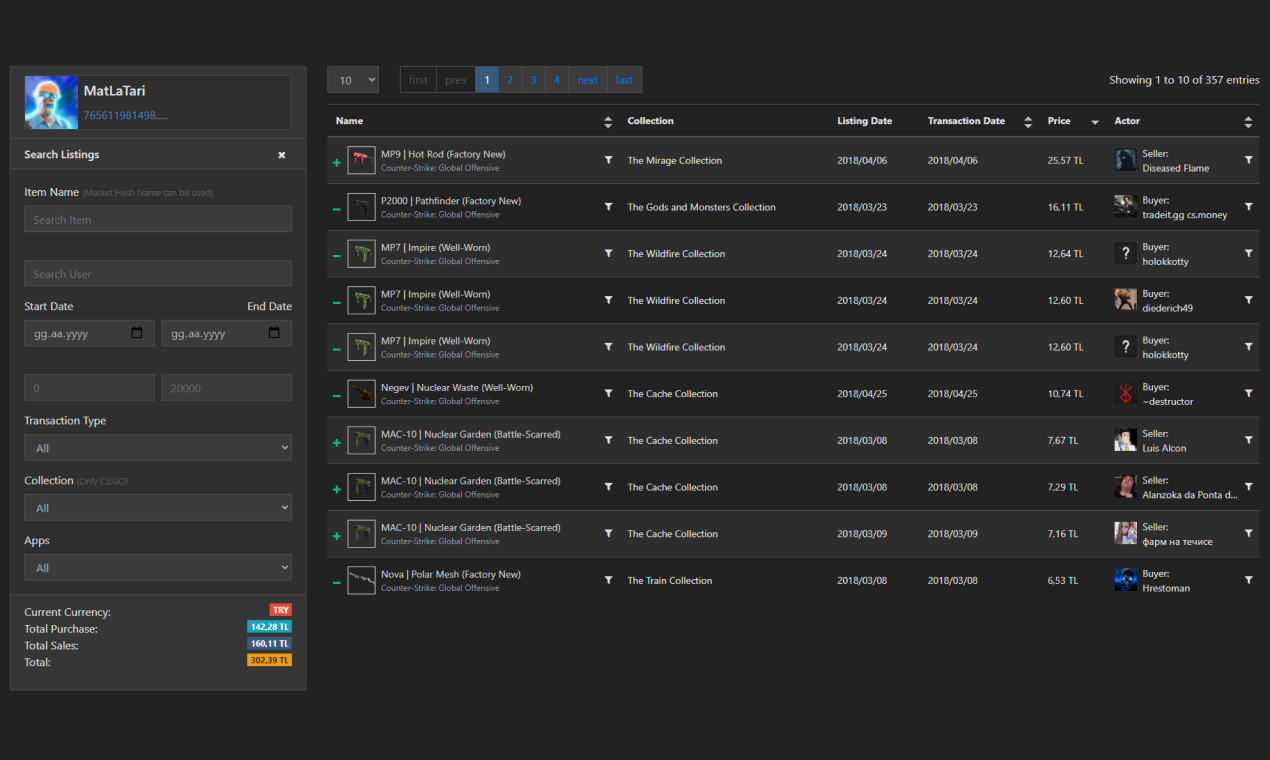Click the Search User input field
Image resolution: width=1270 pixels, height=760 pixels.
[x=158, y=273]
